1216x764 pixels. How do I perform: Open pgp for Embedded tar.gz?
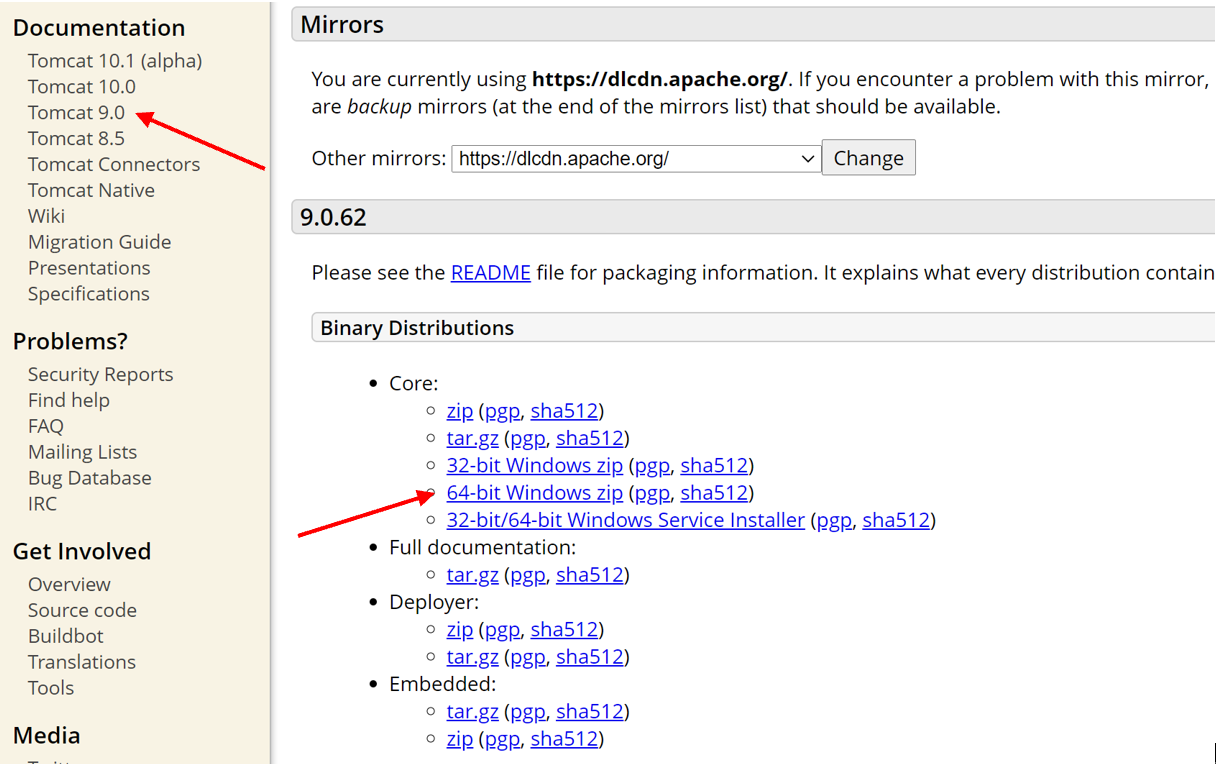pyautogui.click(x=528, y=712)
